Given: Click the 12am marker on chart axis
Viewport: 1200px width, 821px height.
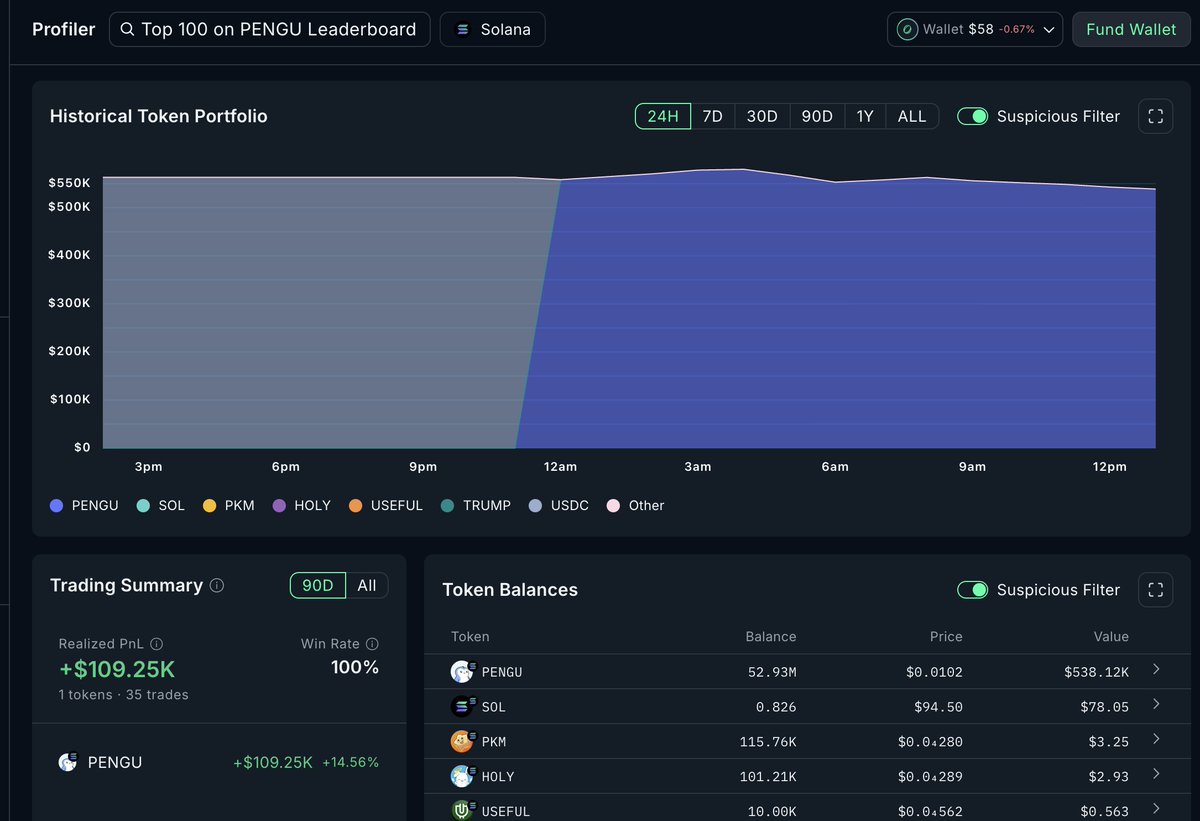Looking at the screenshot, I should click(x=560, y=467).
